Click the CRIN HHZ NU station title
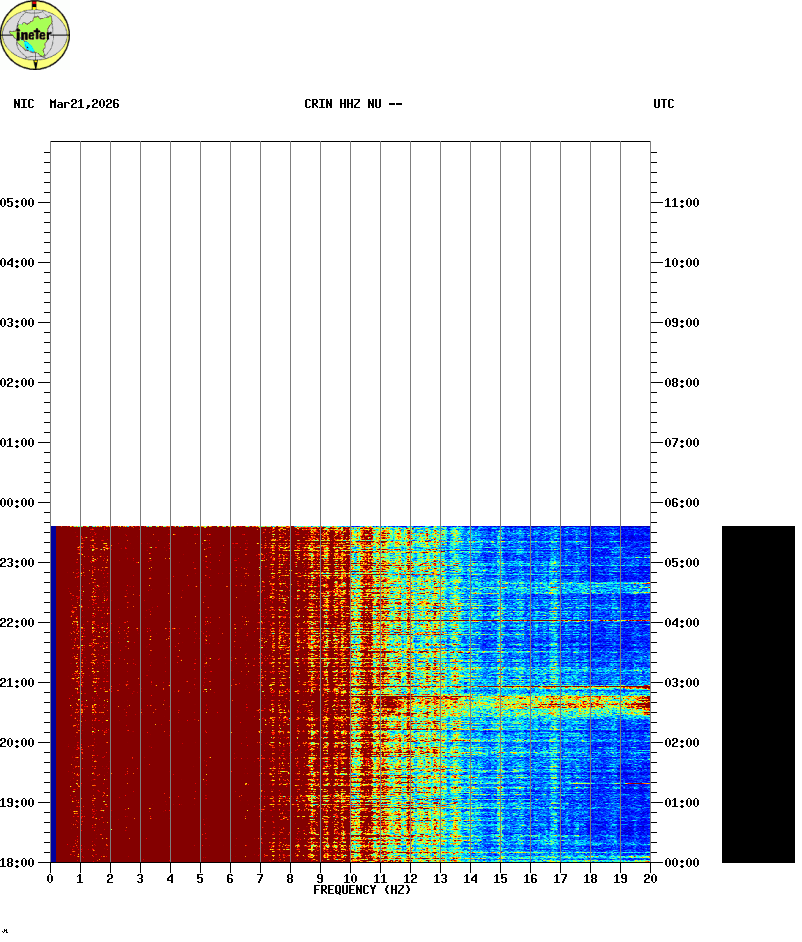The image size is (802, 942). [353, 104]
